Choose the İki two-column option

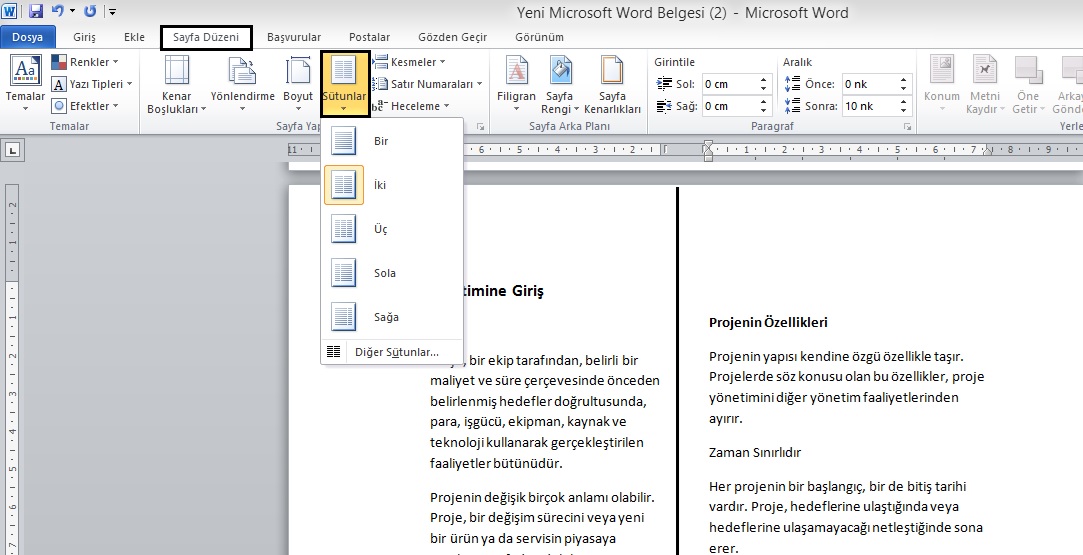(392, 185)
